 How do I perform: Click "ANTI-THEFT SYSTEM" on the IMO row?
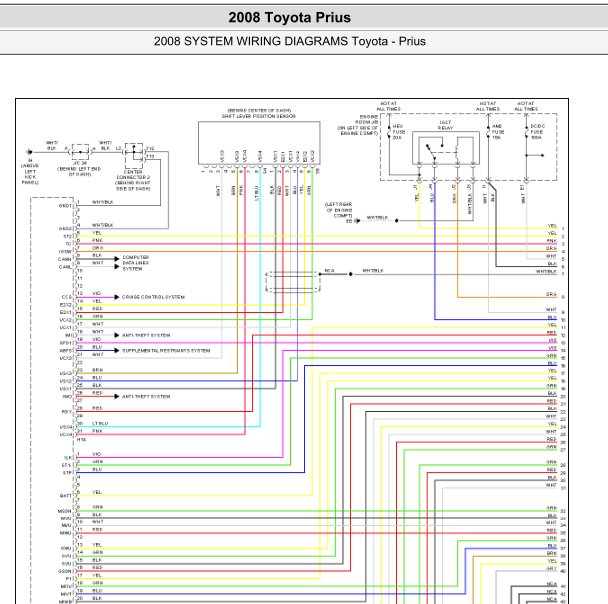pos(146,397)
